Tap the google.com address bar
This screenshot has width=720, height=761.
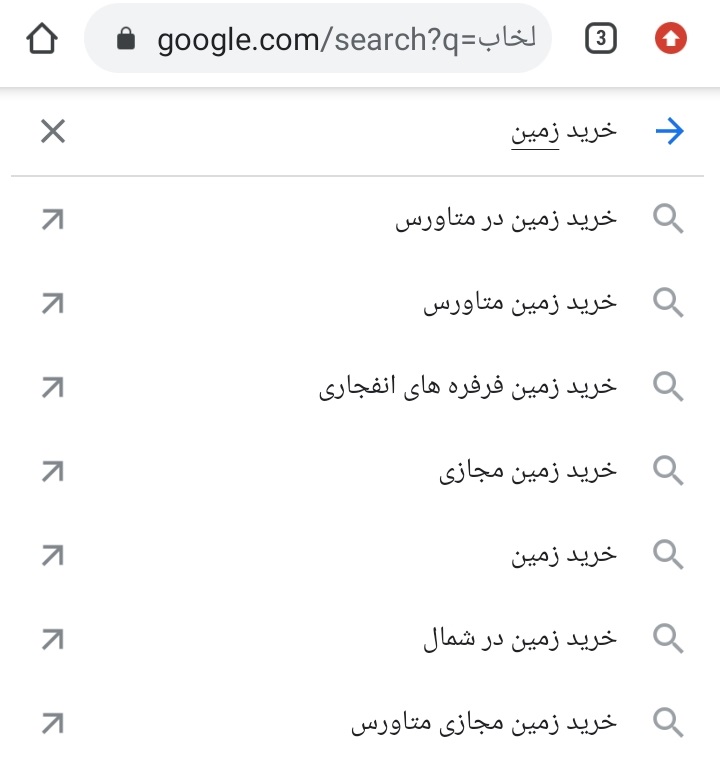pos(318,38)
